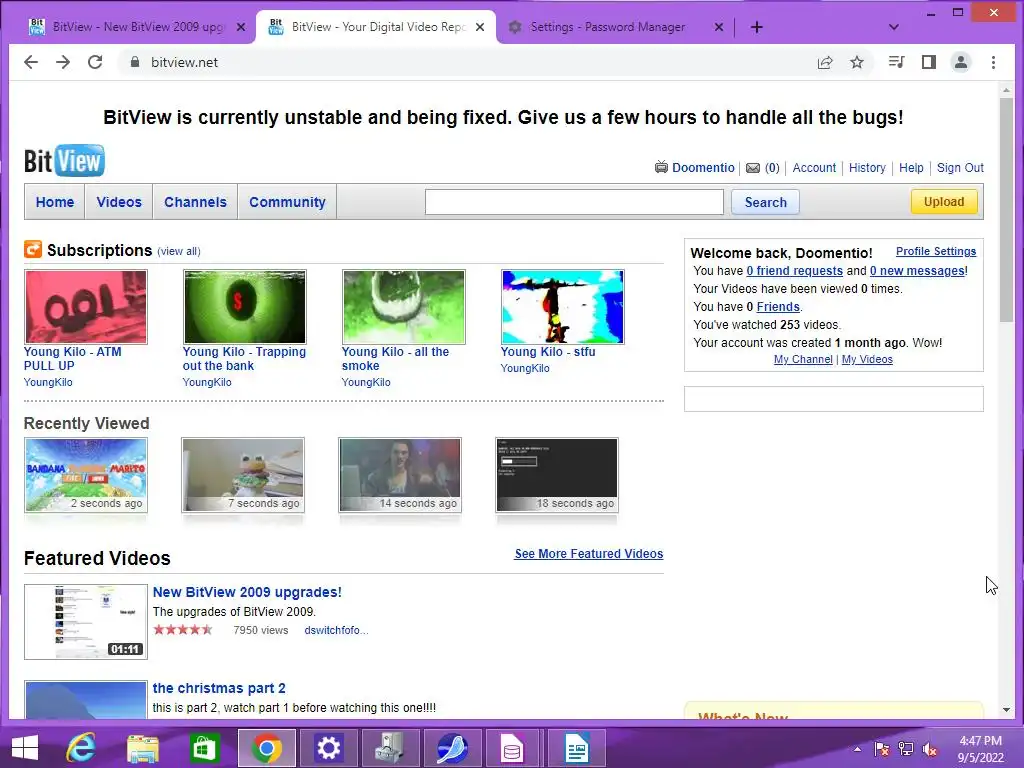Viewport: 1024px width, 768px height.
Task: Open the document app taskbar icon
Action: 576,748
